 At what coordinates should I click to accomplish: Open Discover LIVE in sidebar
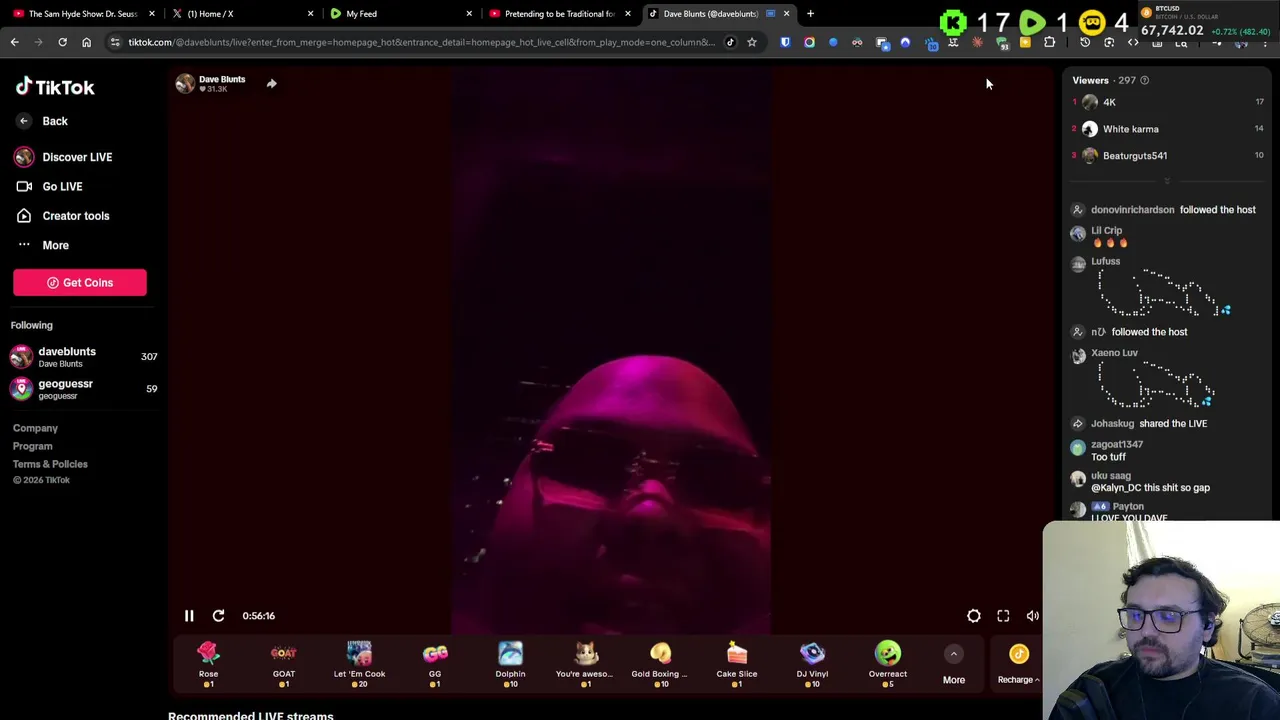pos(63,157)
